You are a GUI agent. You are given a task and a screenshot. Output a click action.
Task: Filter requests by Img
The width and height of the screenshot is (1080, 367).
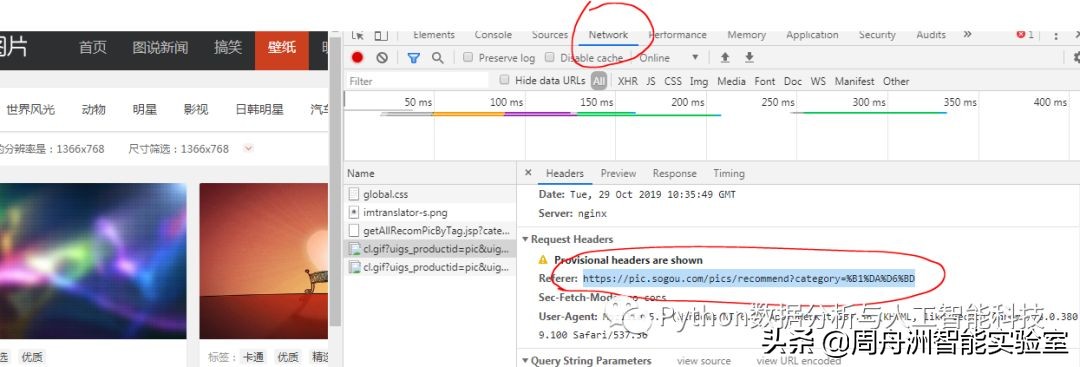click(x=699, y=81)
